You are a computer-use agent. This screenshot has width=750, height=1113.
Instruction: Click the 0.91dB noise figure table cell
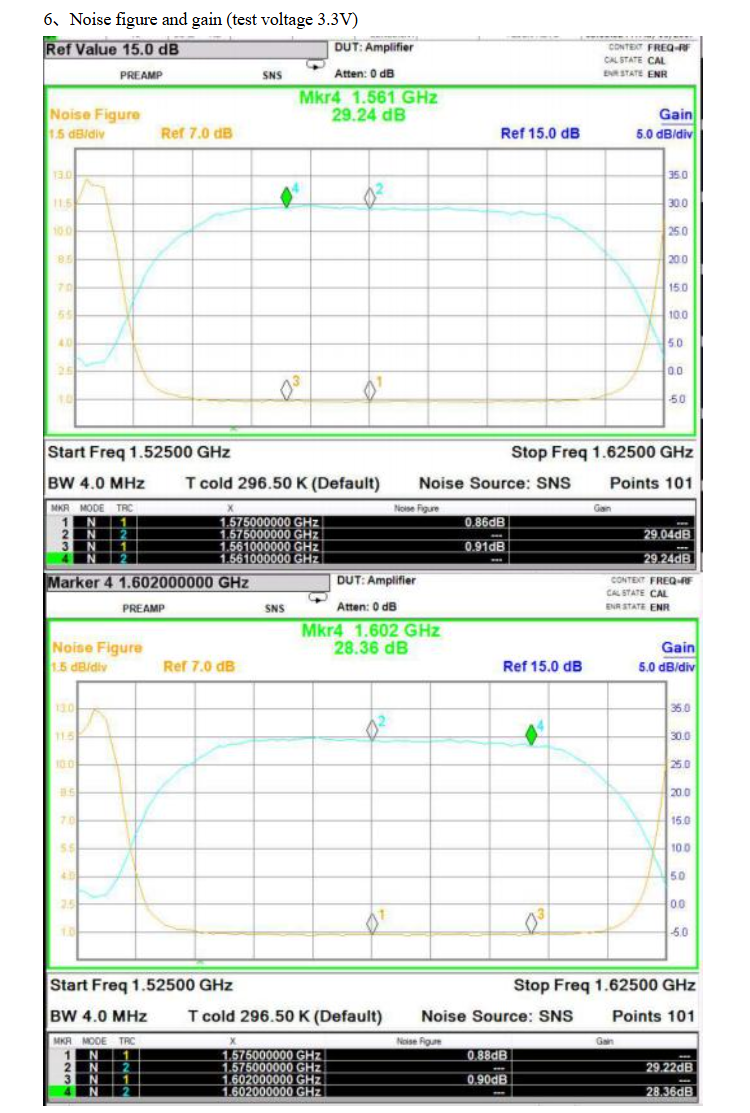pos(485,547)
